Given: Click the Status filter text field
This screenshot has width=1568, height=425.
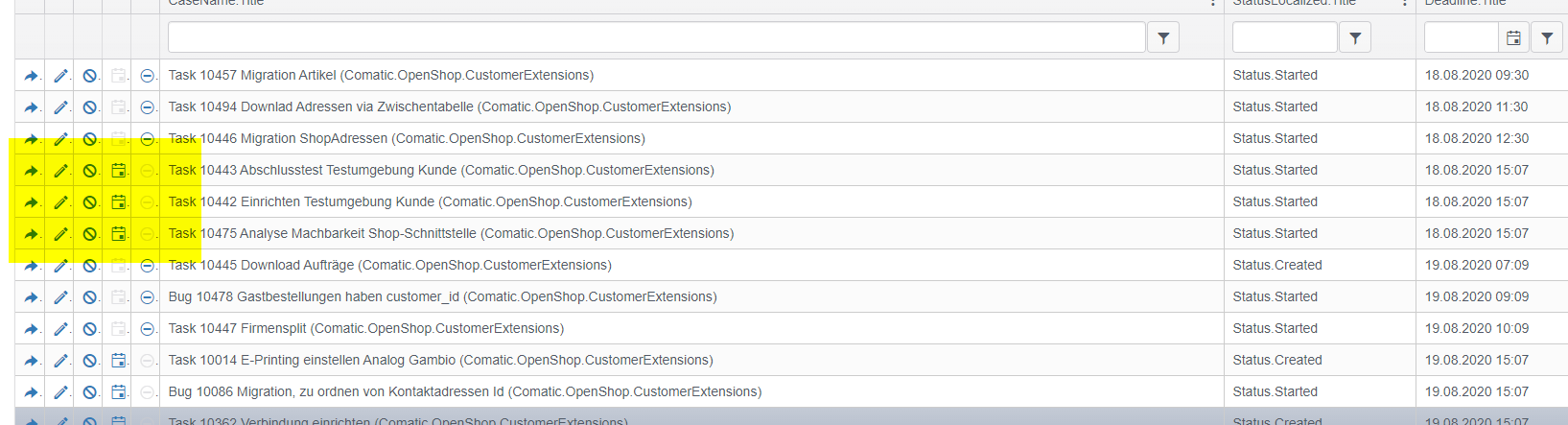Looking at the screenshot, I should [1284, 38].
